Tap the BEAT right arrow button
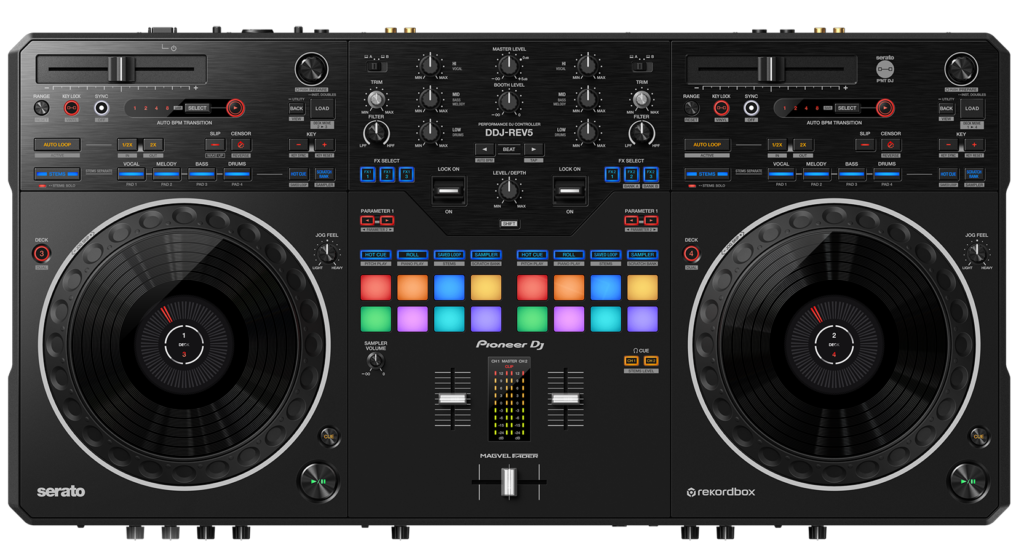This screenshot has width=1024, height=556. 534,150
